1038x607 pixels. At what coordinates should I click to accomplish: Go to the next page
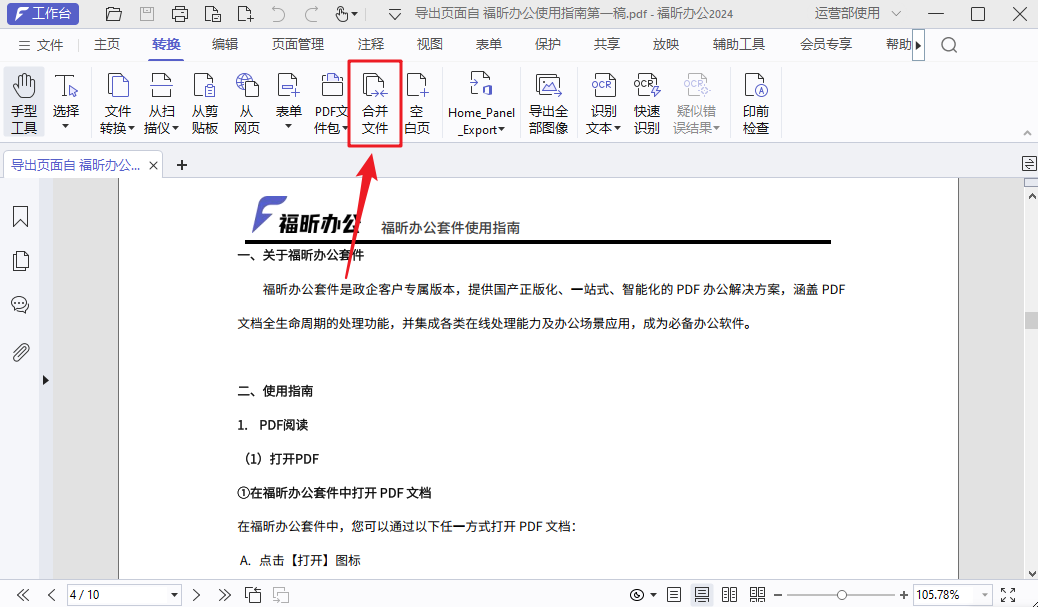[x=196, y=595]
